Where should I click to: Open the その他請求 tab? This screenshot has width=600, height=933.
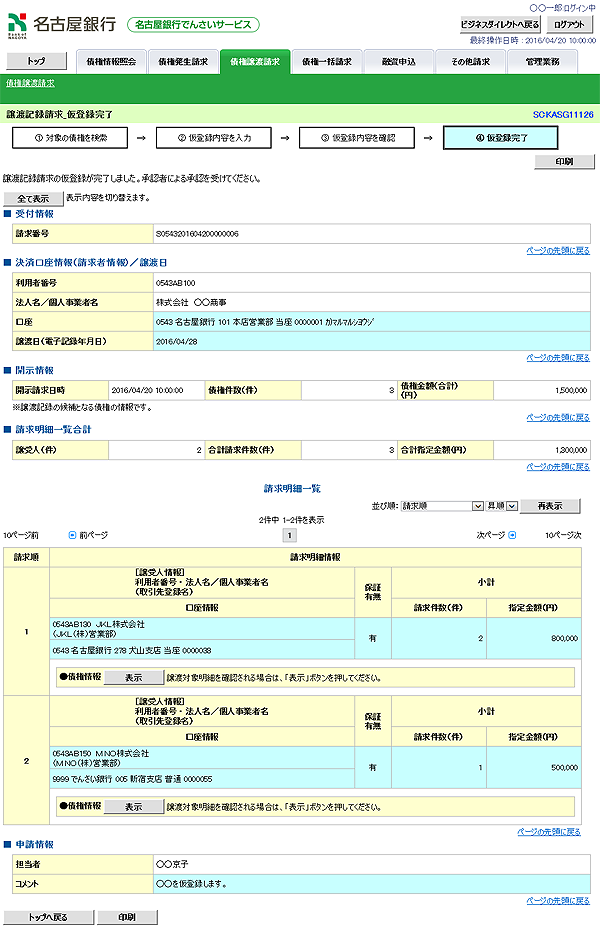(470, 62)
